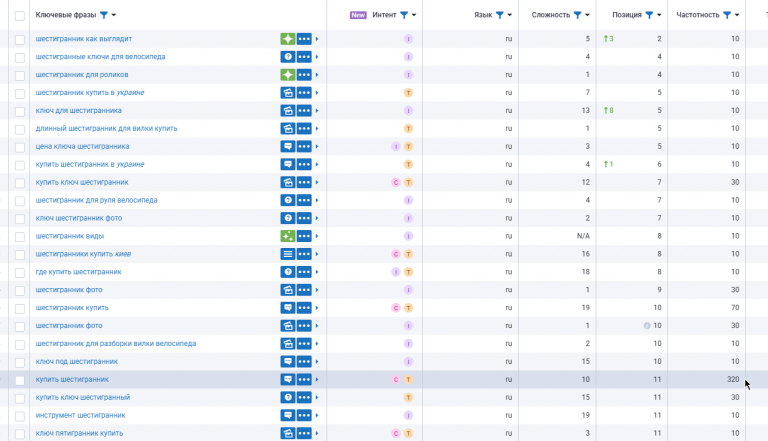Open keyword 'инструмент шестигранник'
The width and height of the screenshot is (768, 441).
pos(80,416)
